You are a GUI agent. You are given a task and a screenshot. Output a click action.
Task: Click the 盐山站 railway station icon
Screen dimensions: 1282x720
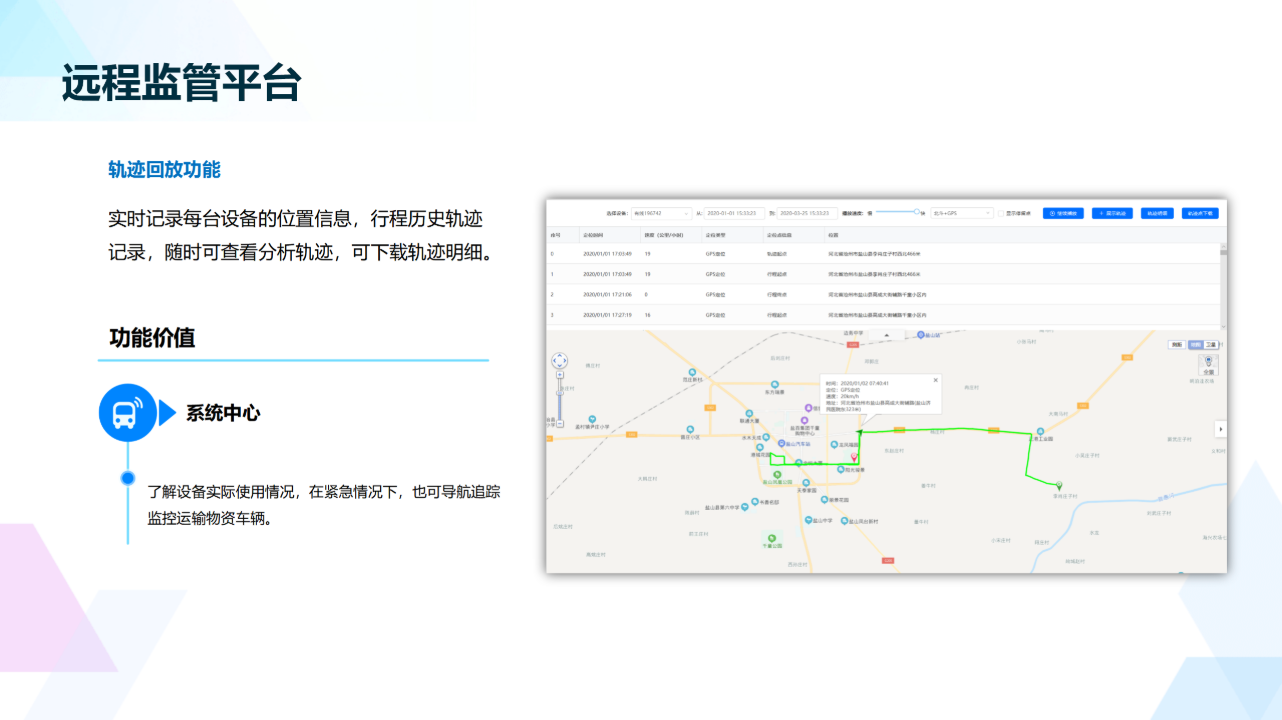pos(923,337)
